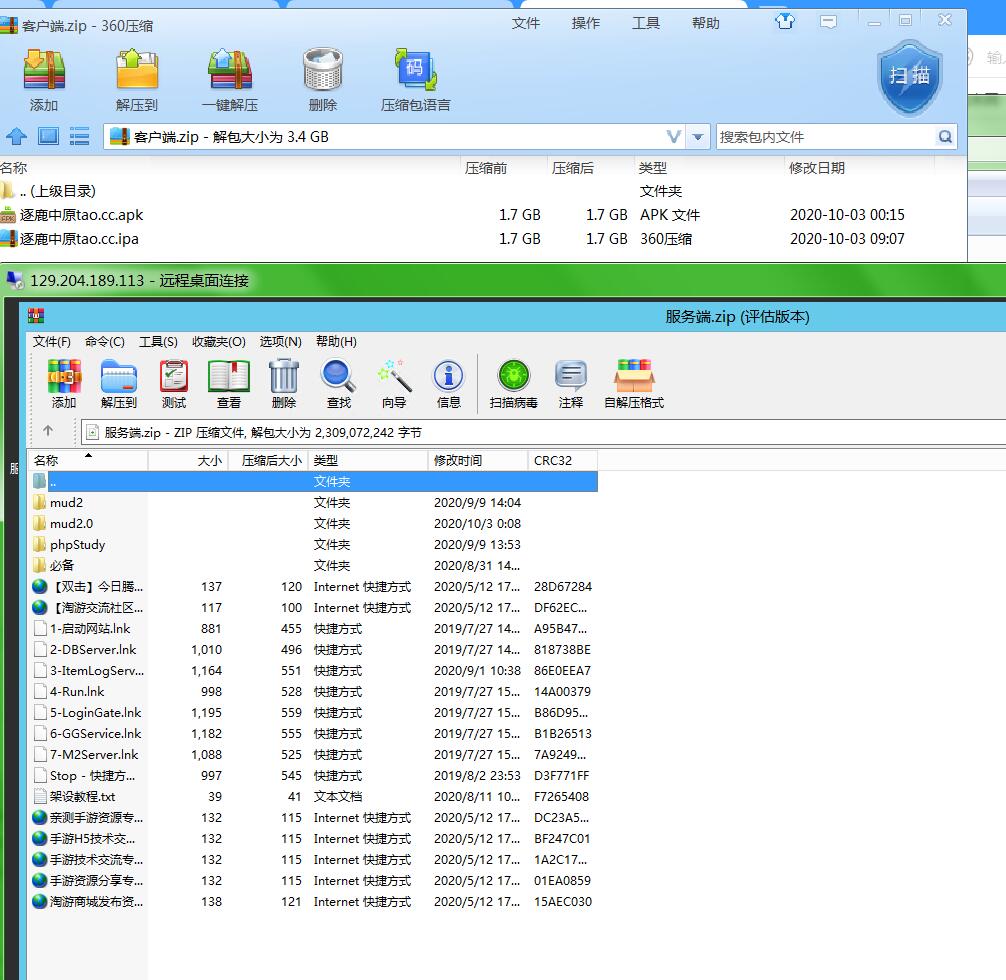Switch to the large icon view button
The image size is (1006, 980).
point(48,136)
